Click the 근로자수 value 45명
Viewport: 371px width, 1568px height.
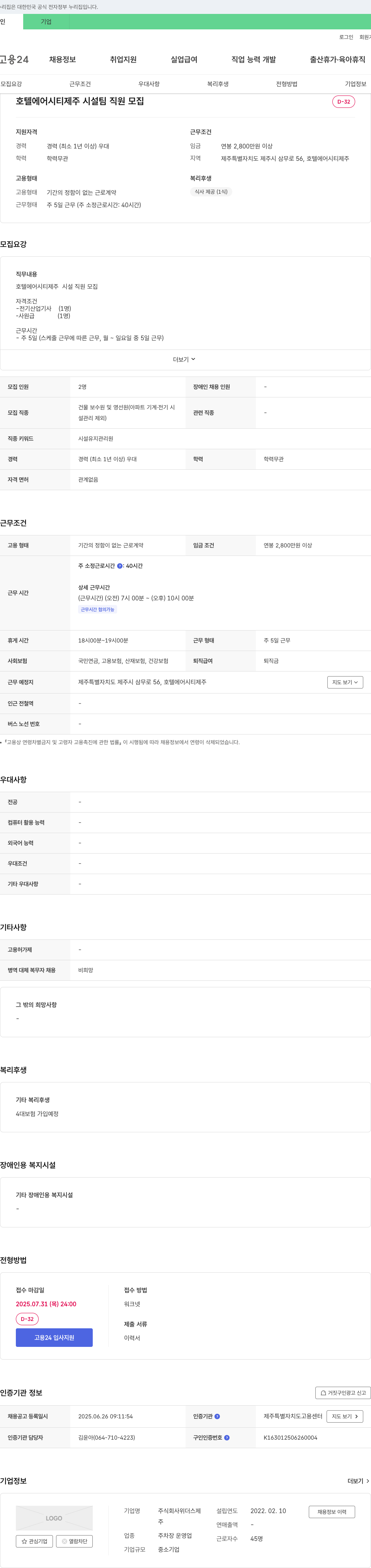point(257,1539)
